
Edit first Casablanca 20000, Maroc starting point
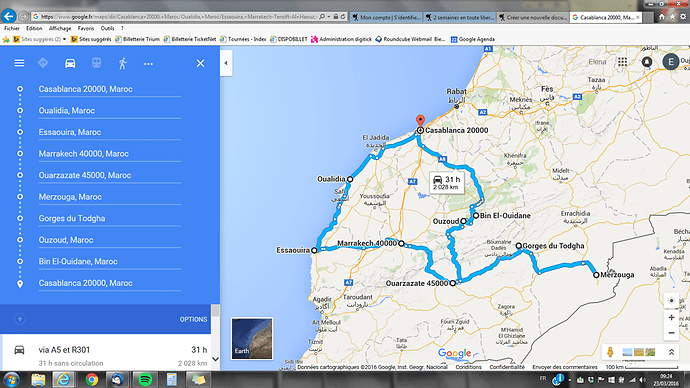tap(110, 89)
